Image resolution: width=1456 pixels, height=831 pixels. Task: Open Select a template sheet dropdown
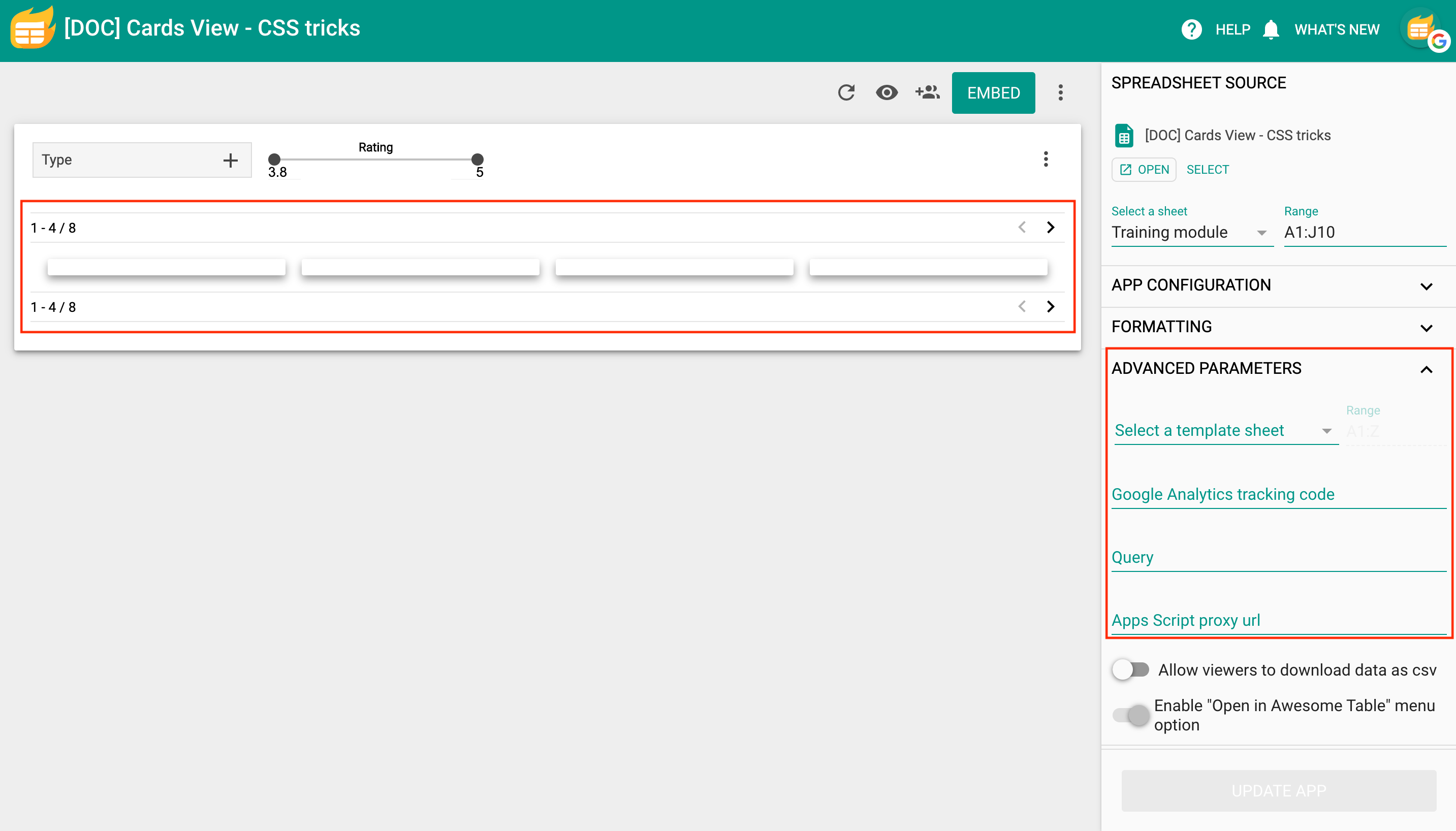point(1225,430)
